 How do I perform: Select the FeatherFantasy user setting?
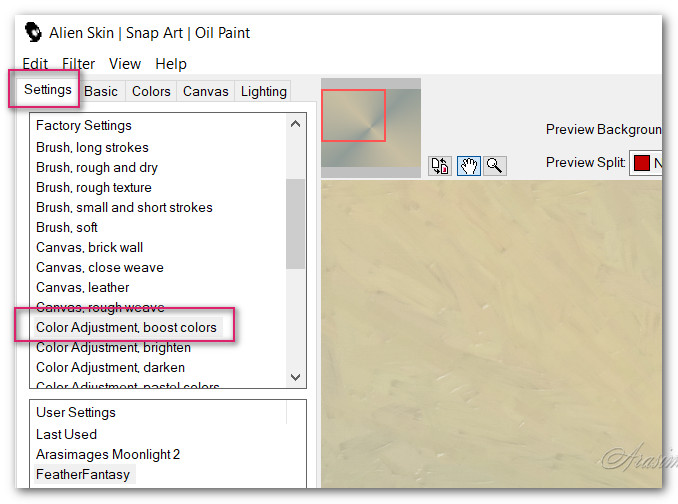point(83,474)
